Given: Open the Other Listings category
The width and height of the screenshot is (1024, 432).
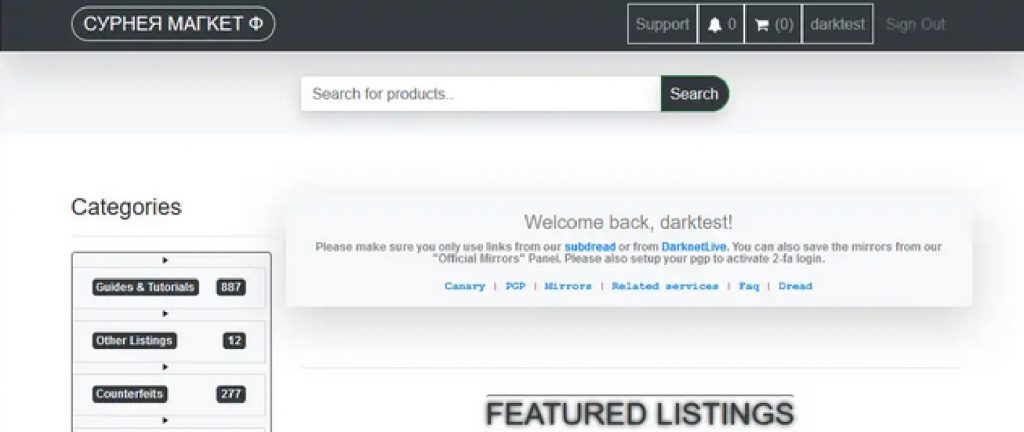Looking at the screenshot, I should 134,341.
